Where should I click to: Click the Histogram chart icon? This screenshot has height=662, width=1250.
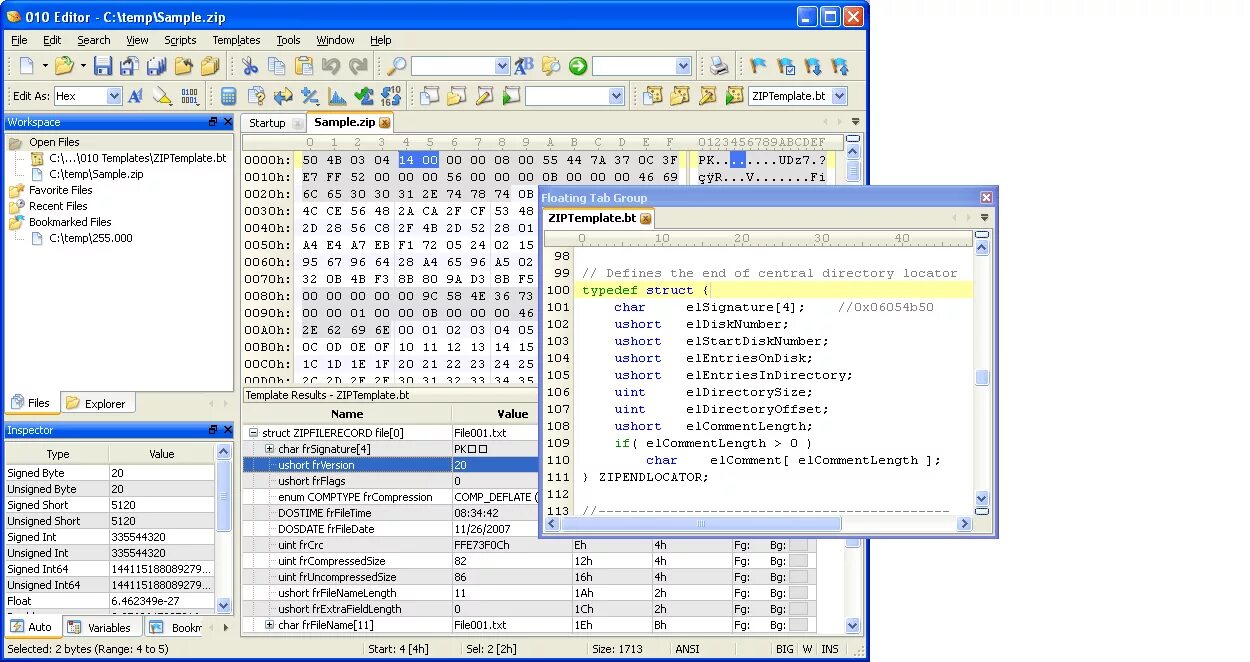point(337,96)
